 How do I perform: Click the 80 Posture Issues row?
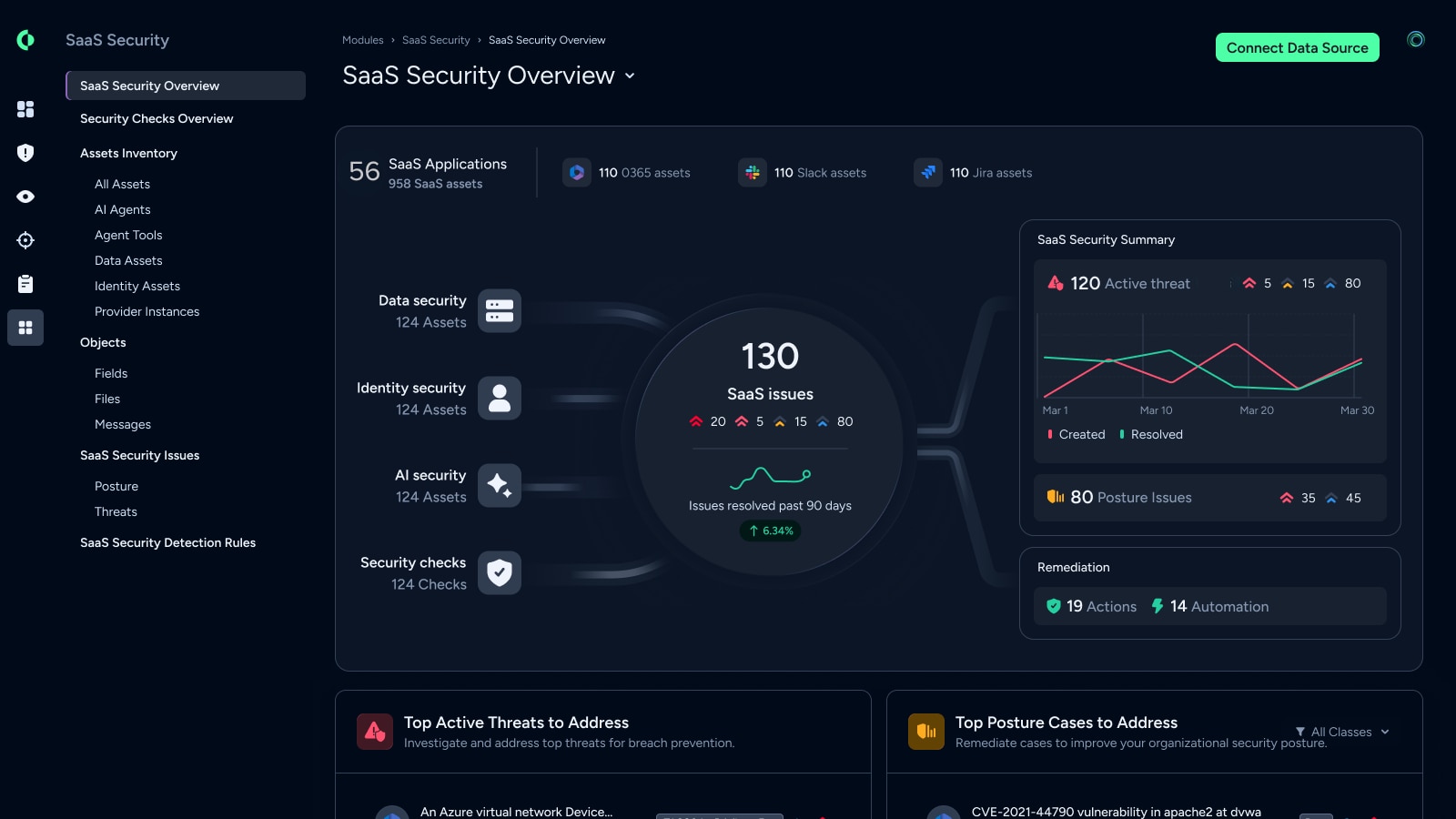[1210, 498]
